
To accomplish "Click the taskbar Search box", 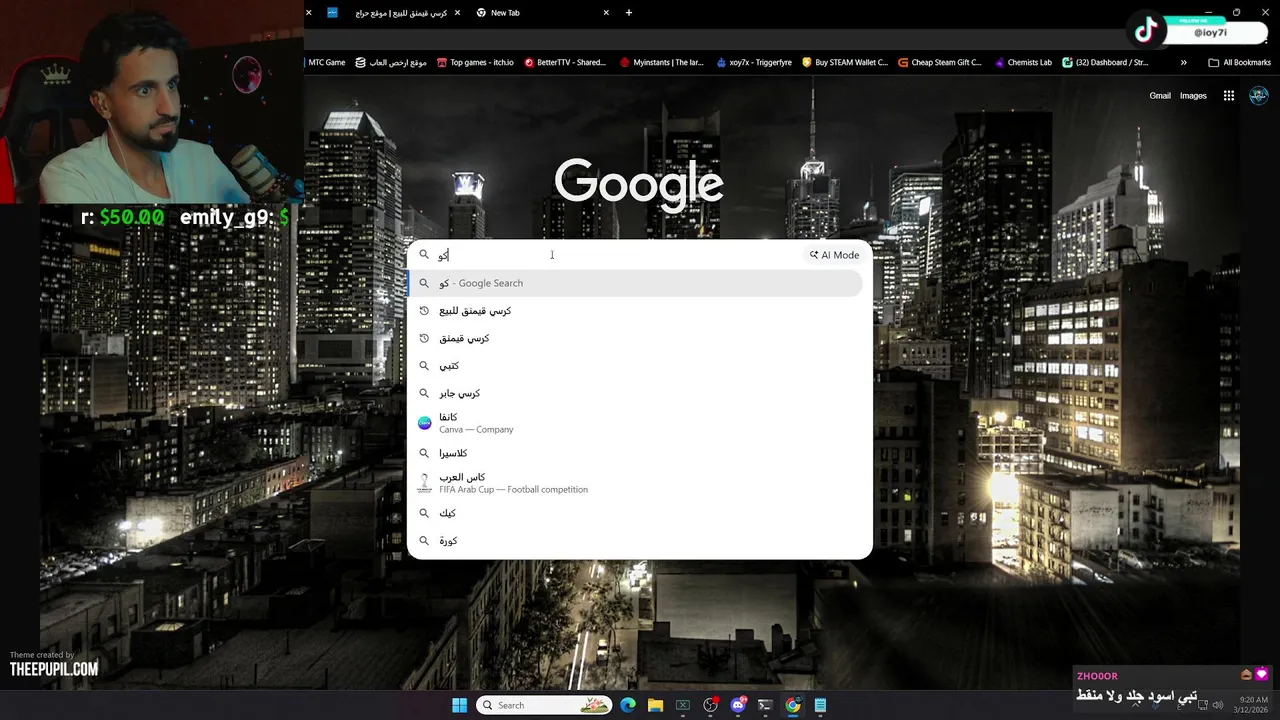I will tap(544, 705).
